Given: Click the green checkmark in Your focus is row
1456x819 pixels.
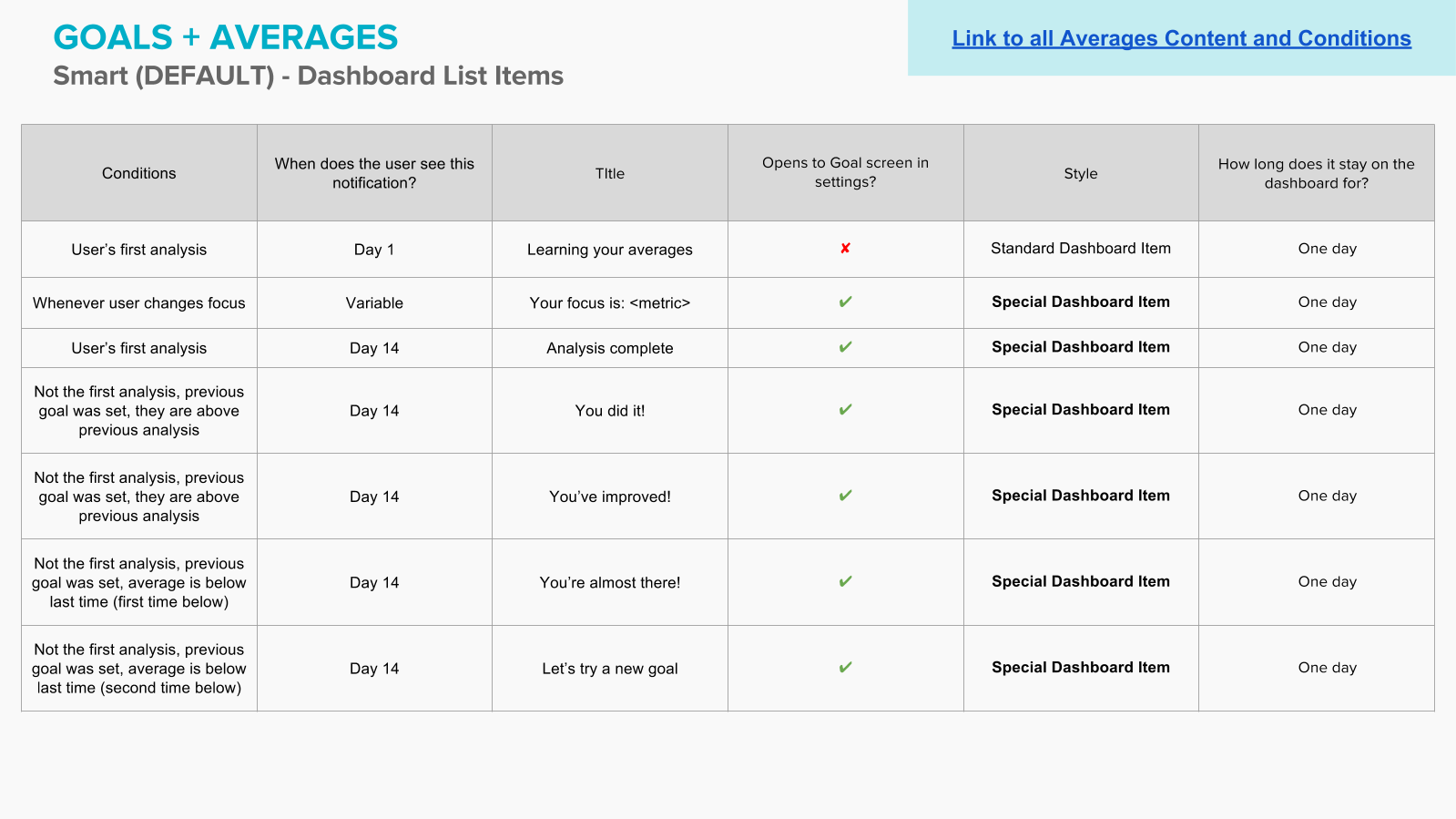Looking at the screenshot, I should coord(845,302).
